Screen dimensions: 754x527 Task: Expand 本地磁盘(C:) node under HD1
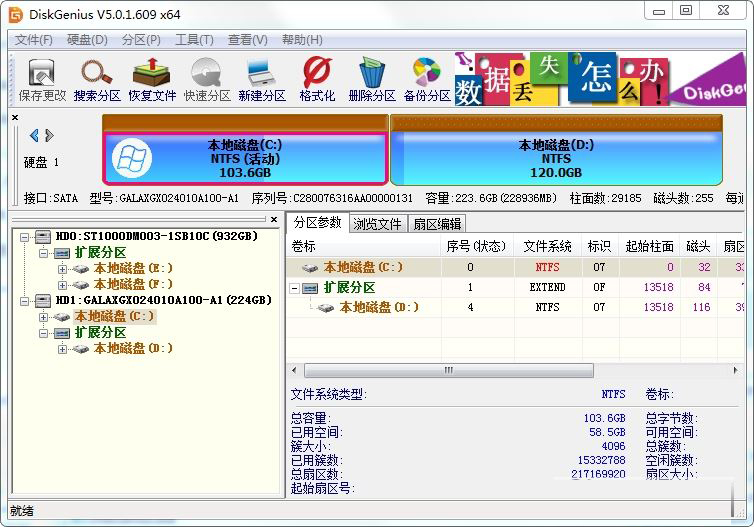(44, 317)
